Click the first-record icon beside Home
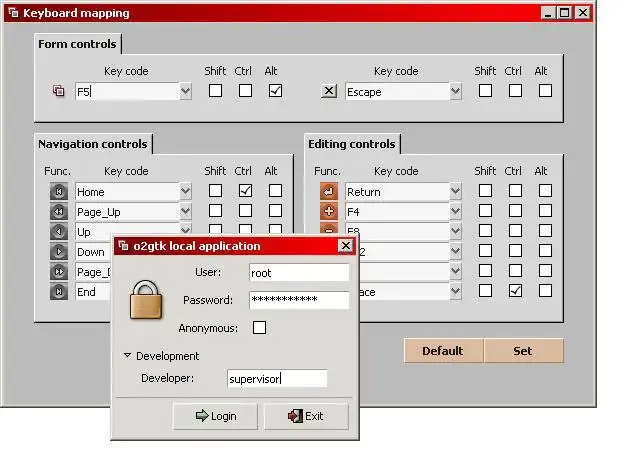 tap(59, 192)
